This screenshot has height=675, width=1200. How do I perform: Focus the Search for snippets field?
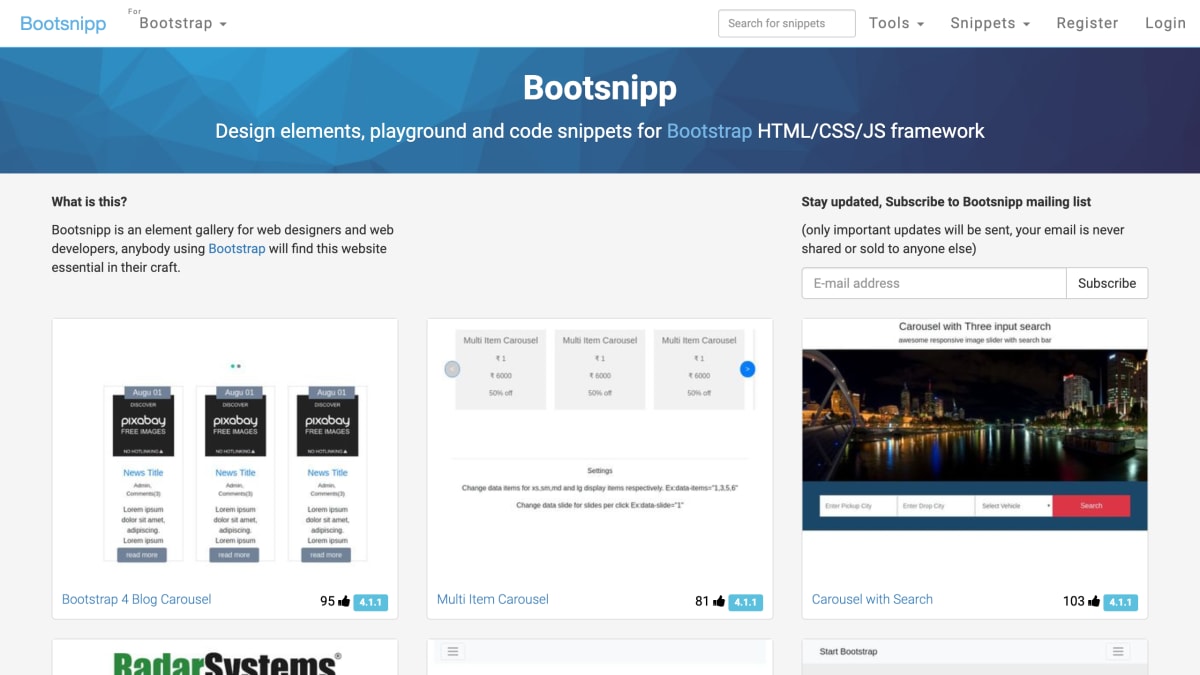point(787,23)
